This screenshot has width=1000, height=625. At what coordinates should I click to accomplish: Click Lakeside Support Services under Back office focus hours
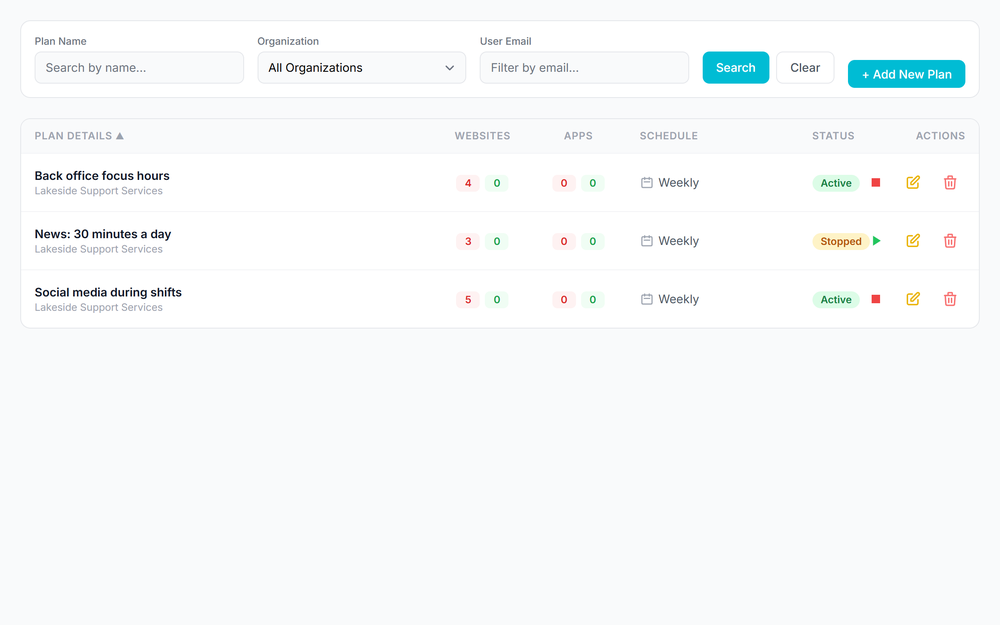click(x=98, y=191)
